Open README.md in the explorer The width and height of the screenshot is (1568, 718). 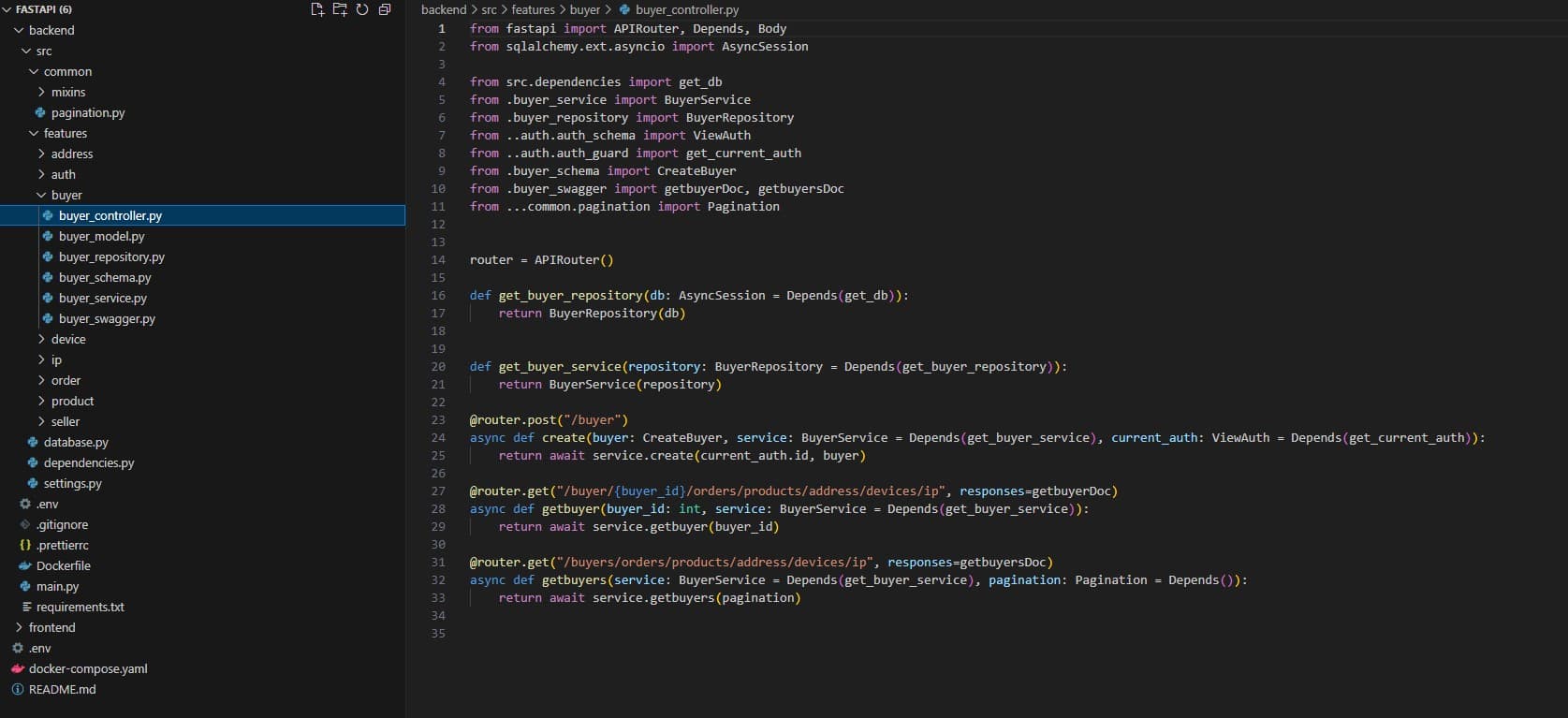coord(62,689)
